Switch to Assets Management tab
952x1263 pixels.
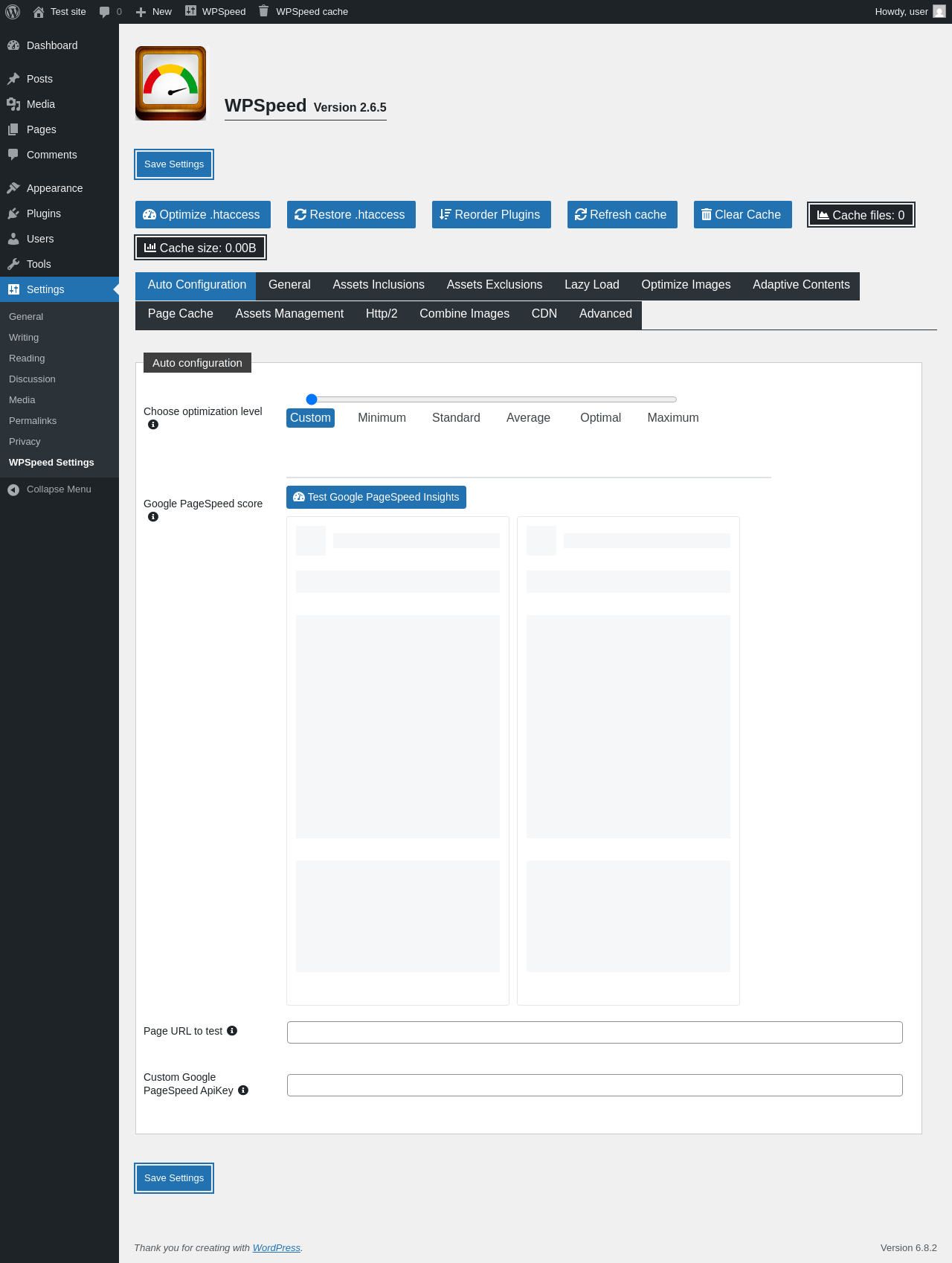(x=289, y=314)
